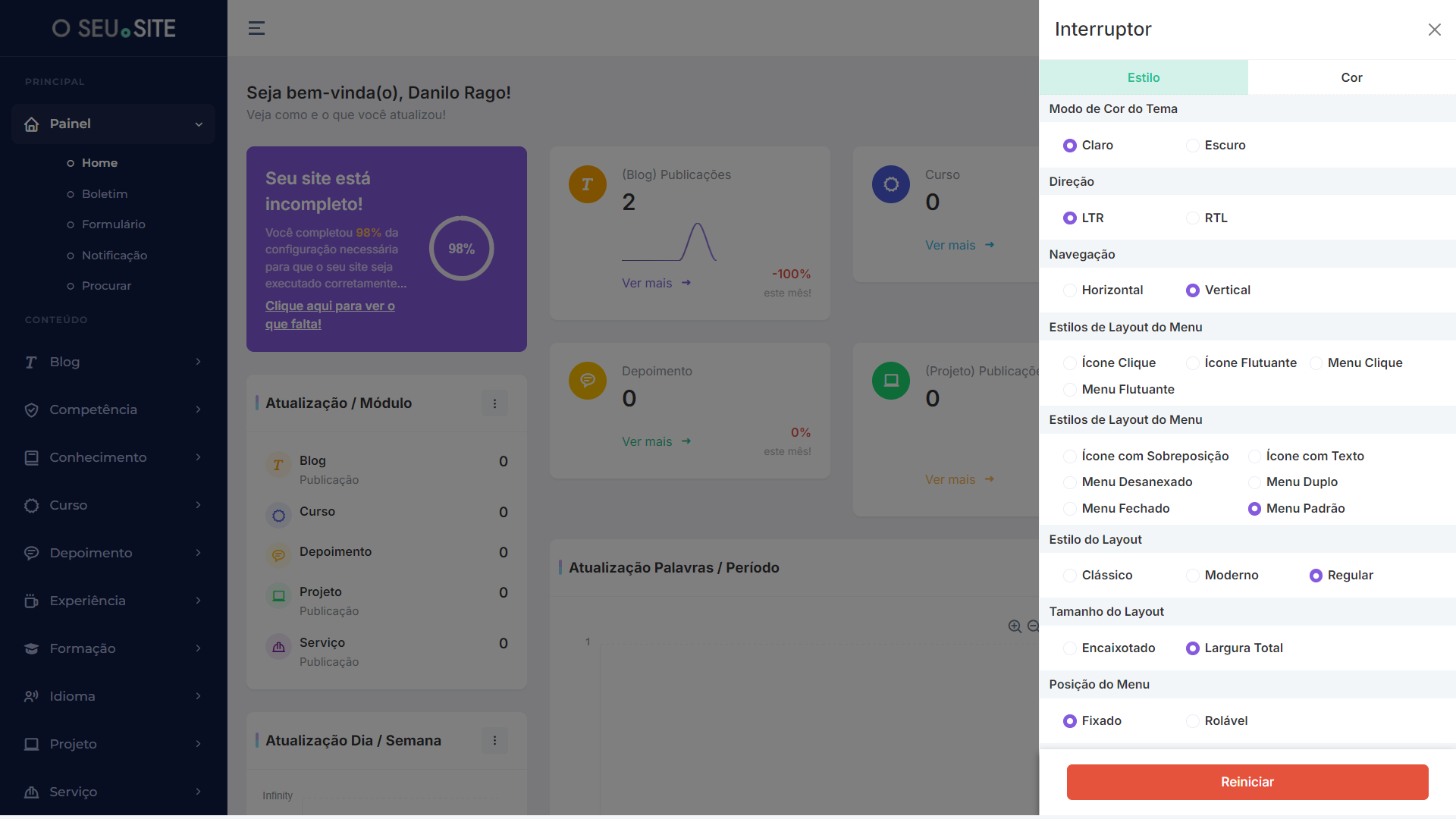Click the chart zoom-in magnifier icon

(x=1015, y=626)
